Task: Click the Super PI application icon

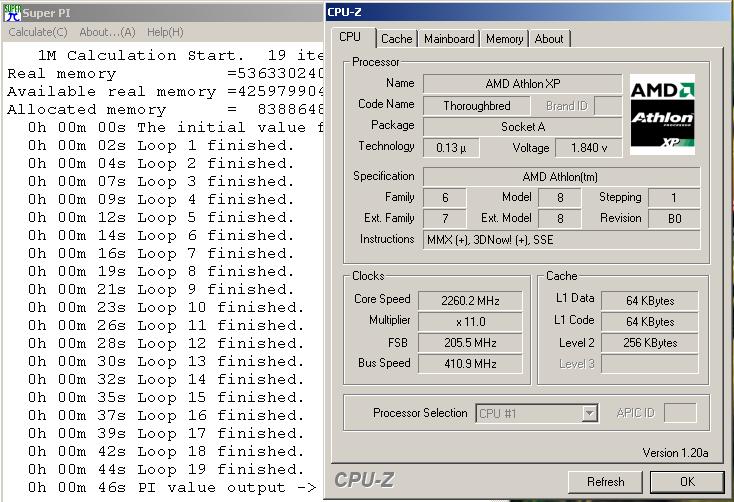Action: click(x=12, y=13)
